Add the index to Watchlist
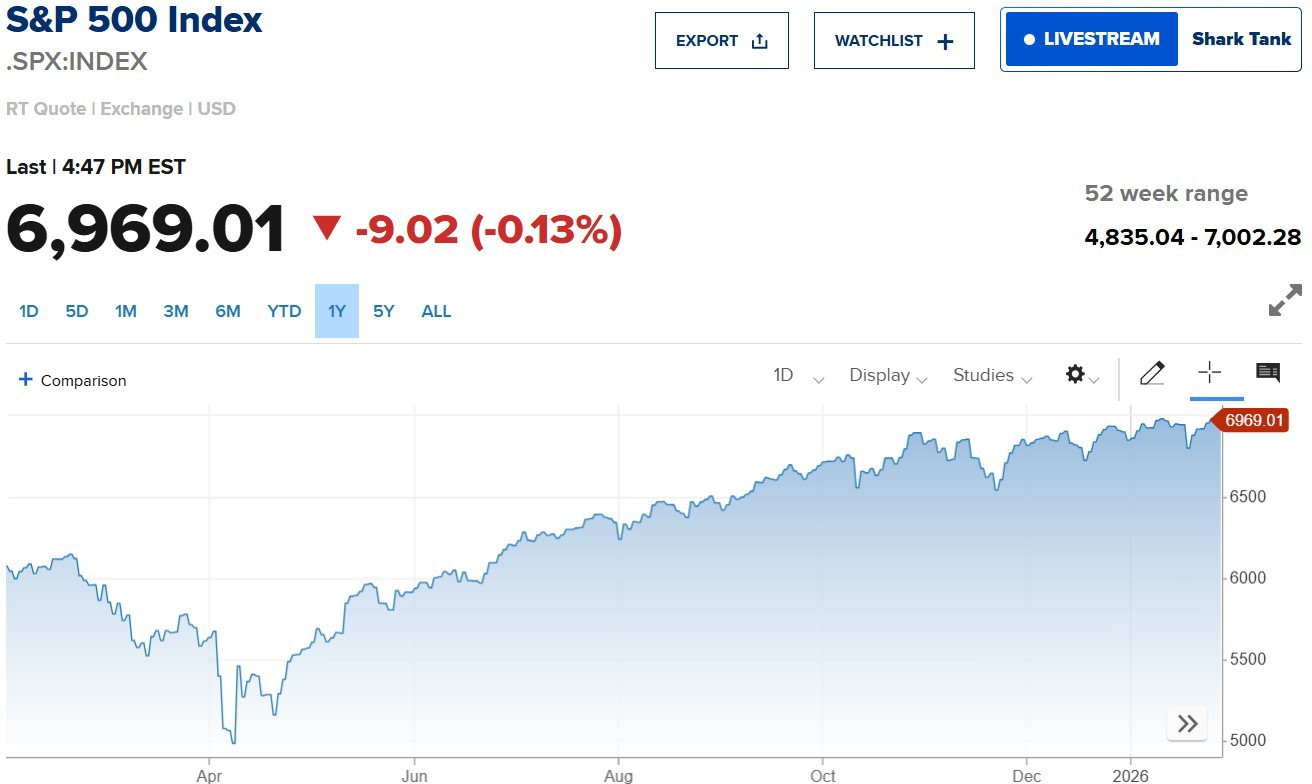The width and height of the screenshot is (1312, 784). click(x=893, y=41)
